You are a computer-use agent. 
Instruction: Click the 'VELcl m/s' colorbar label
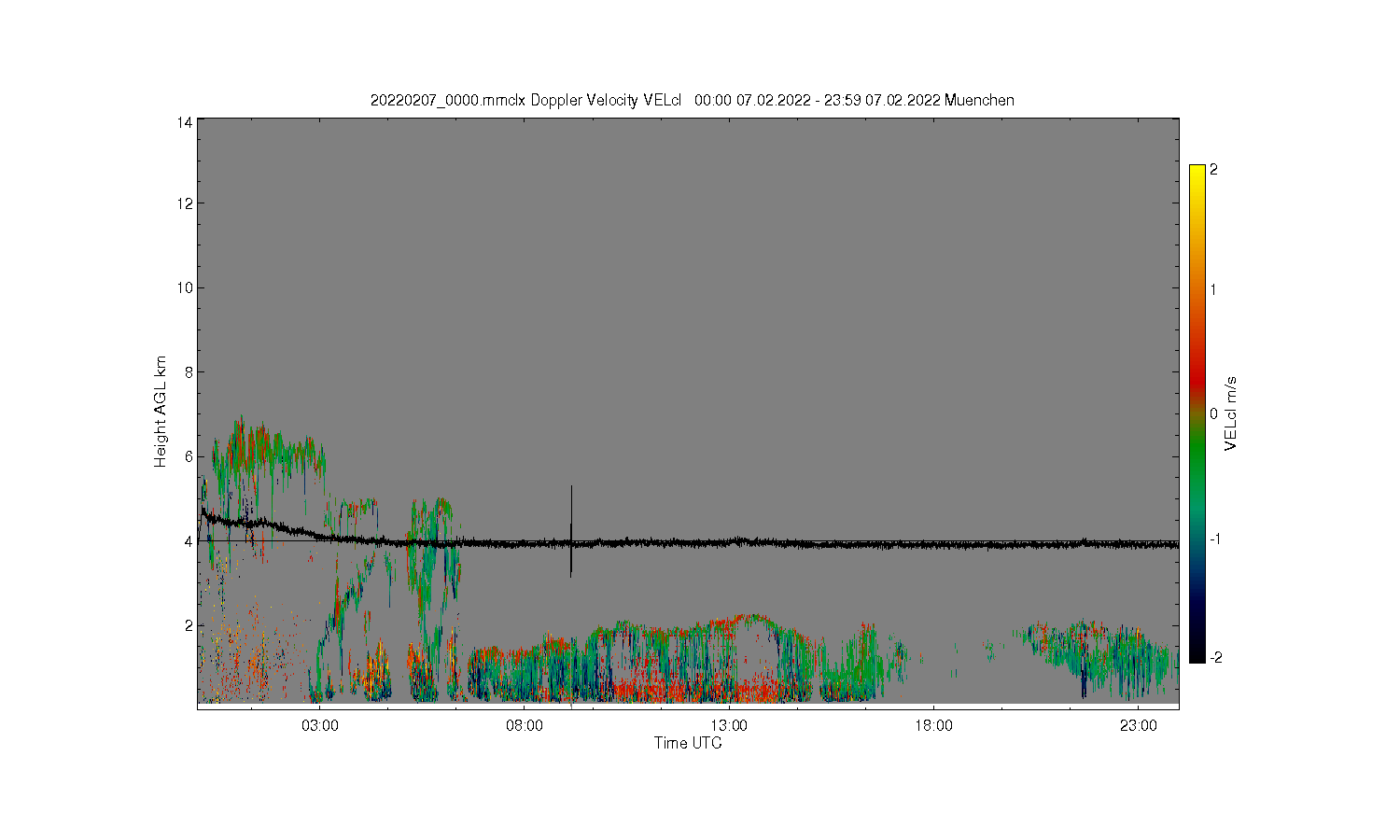(1231, 413)
